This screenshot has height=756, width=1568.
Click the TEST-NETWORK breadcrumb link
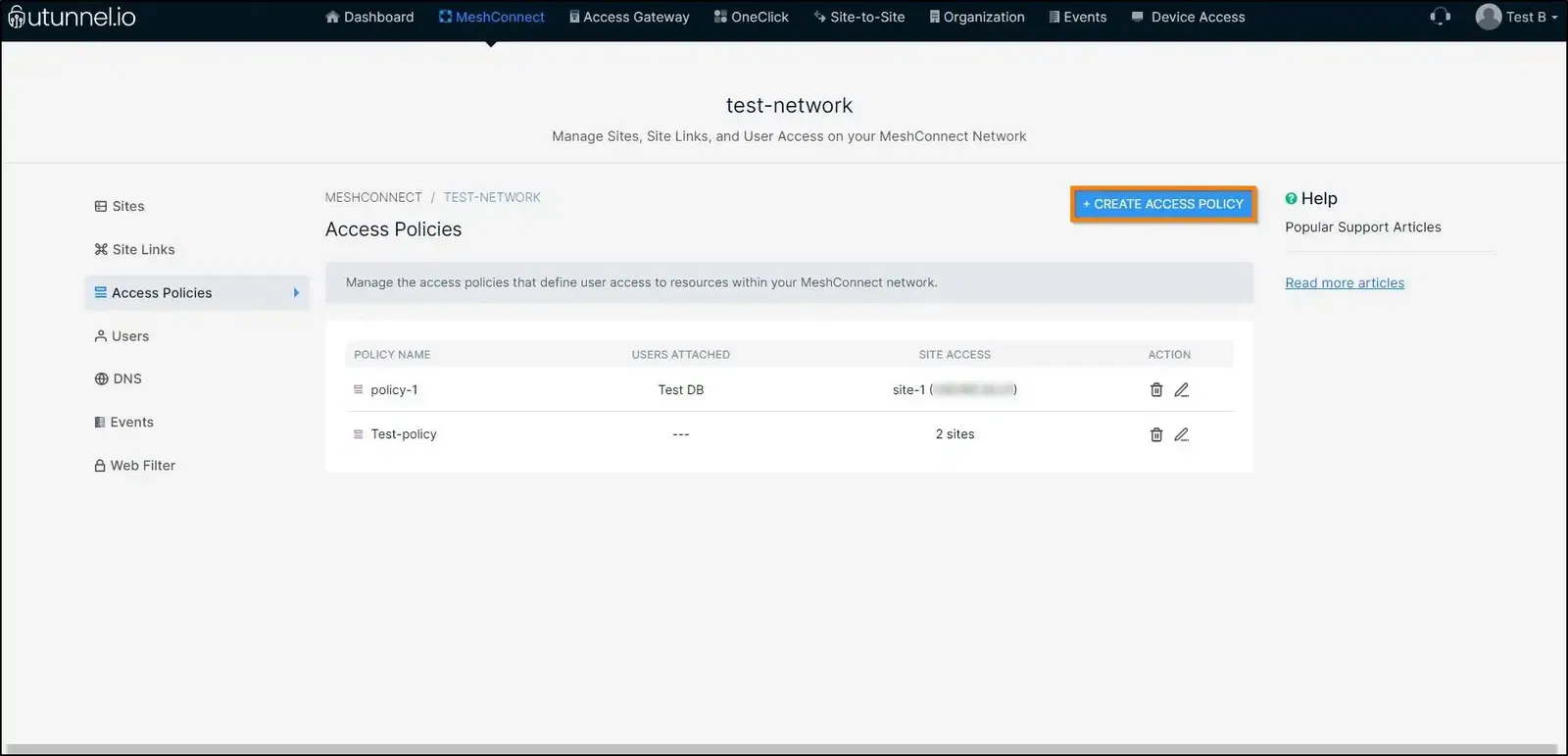tap(492, 197)
